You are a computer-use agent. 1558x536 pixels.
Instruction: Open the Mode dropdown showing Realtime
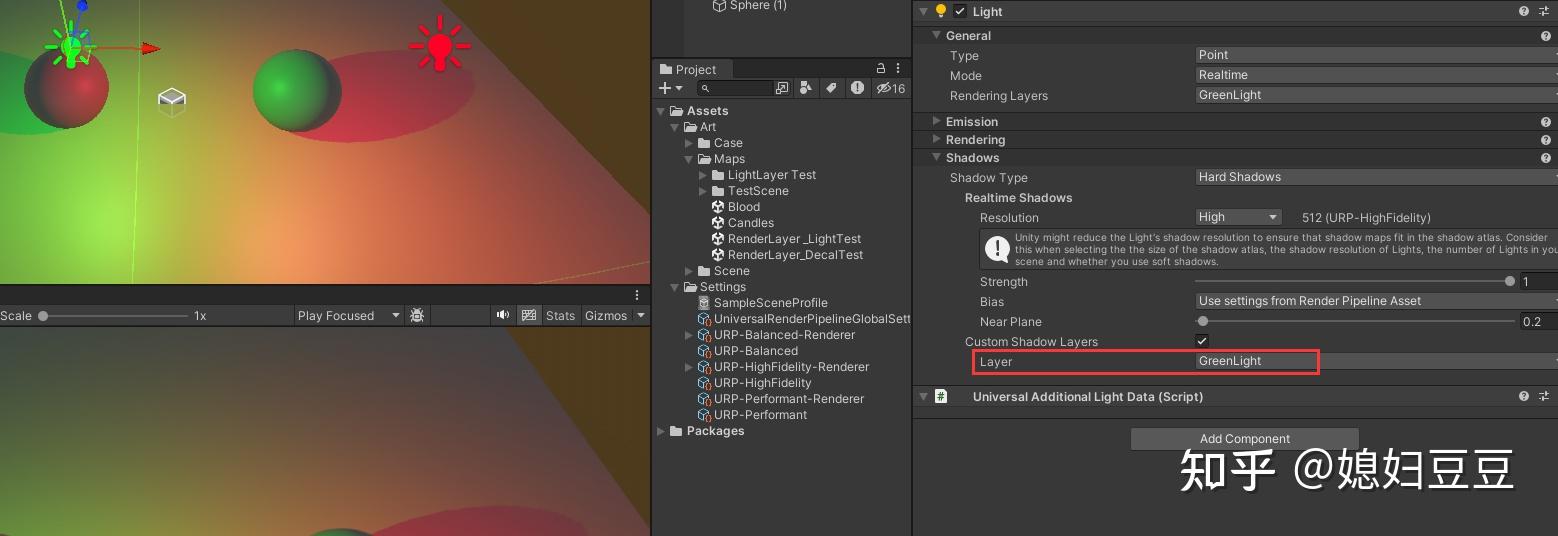(x=1377, y=75)
